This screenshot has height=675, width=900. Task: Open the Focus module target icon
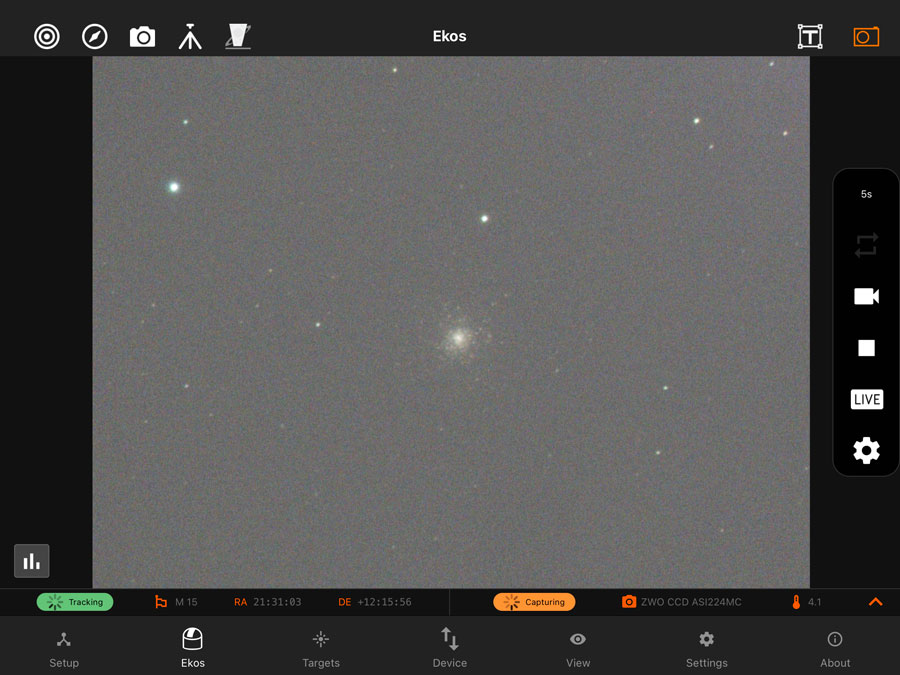click(46, 37)
